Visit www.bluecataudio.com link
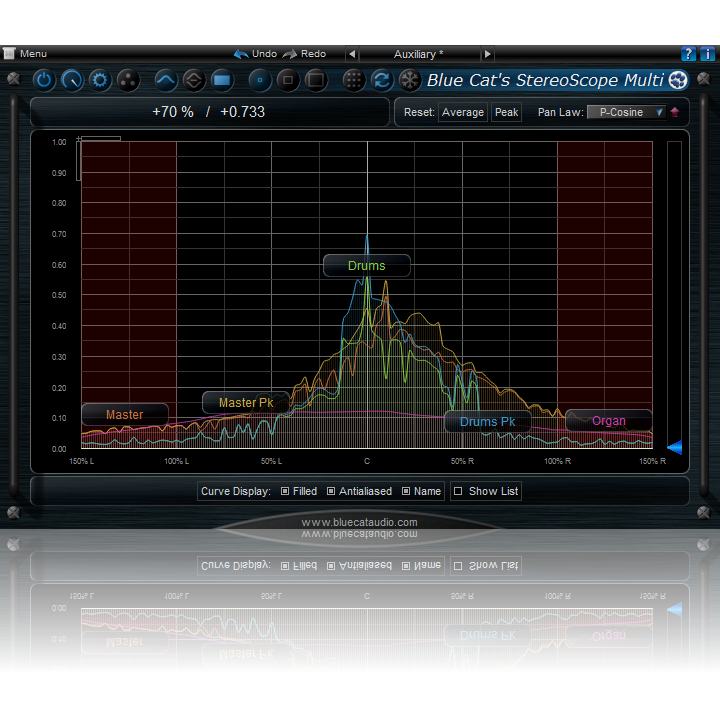The height and width of the screenshot is (720, 720). (x=360, y=522)
